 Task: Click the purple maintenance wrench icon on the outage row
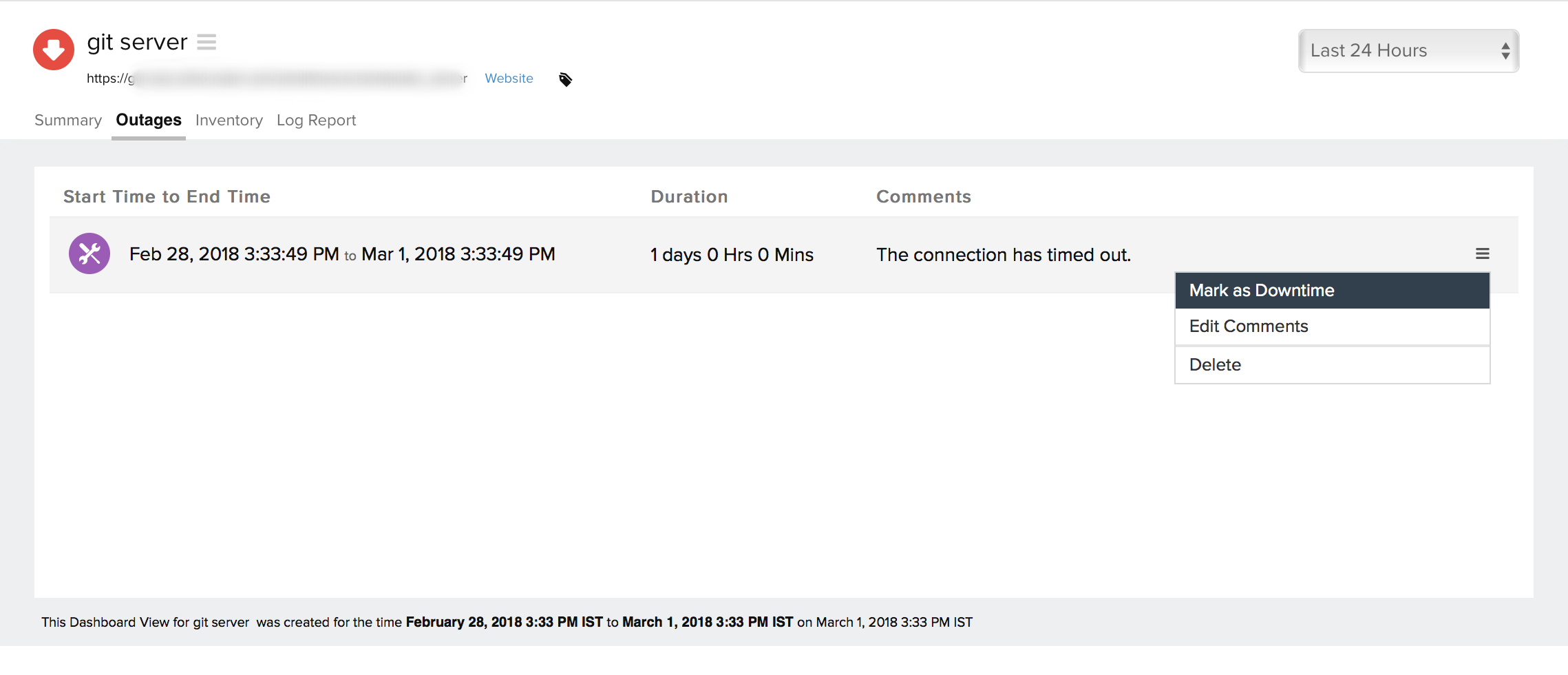(x=89, y=253)
